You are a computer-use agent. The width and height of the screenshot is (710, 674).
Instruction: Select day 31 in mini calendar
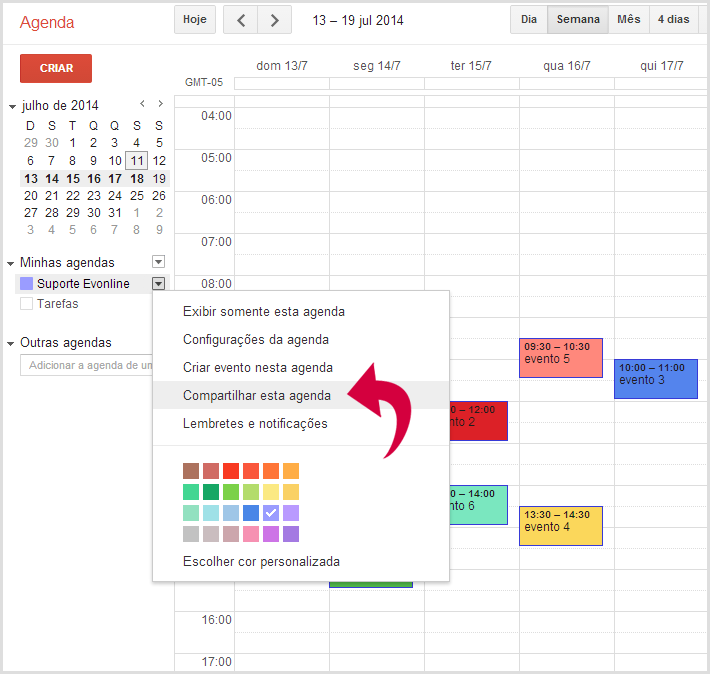[115, 213]
